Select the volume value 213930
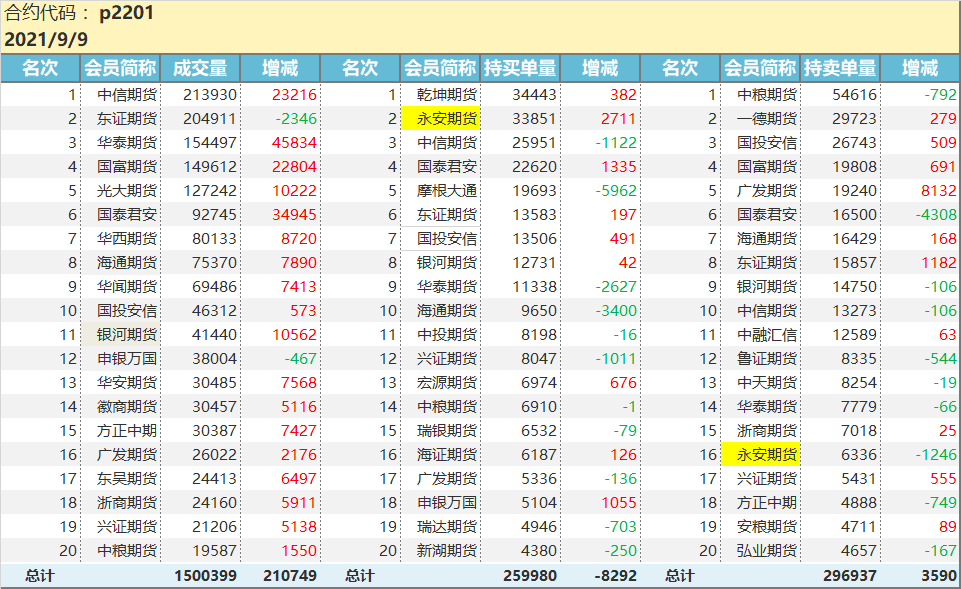961x589 pixels. 210,95
